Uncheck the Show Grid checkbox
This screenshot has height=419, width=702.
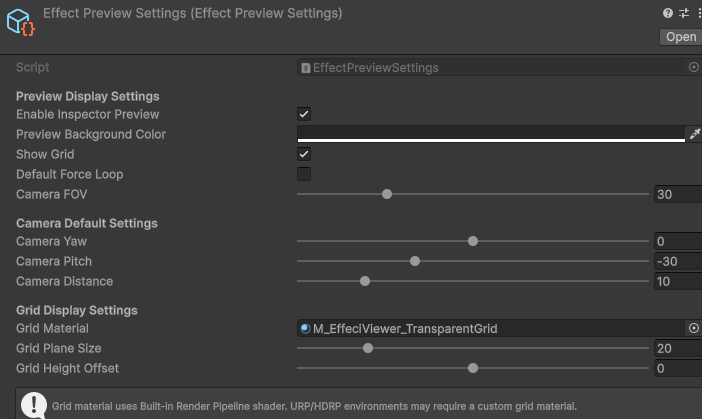click(304, 154)
